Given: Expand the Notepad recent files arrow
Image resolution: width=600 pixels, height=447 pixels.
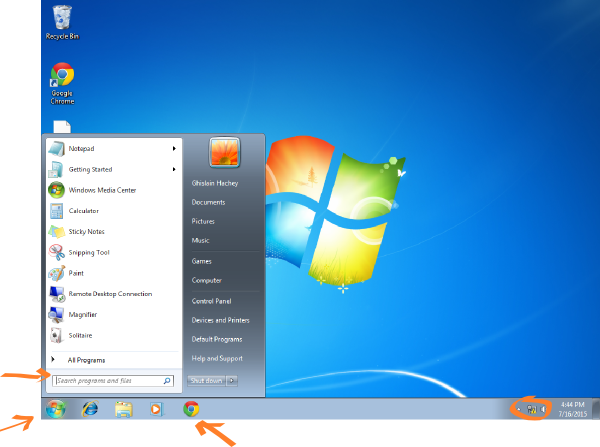Looking at the screenshot, I should pos(174,148).
